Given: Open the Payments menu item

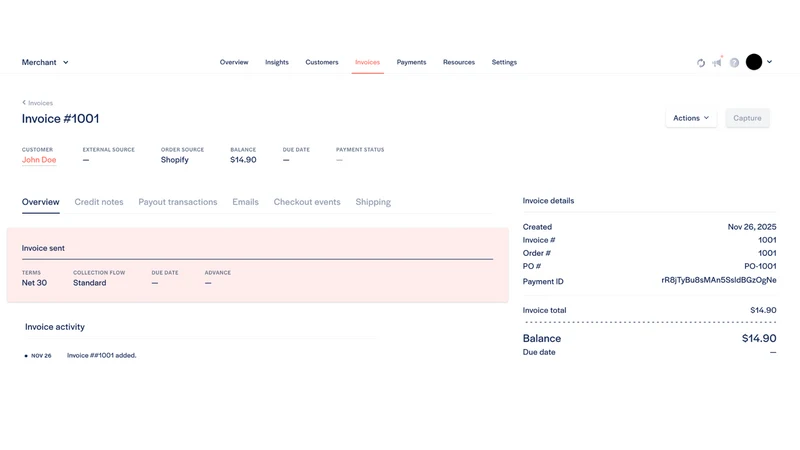Looking at the screenshot, I should 411,62.
